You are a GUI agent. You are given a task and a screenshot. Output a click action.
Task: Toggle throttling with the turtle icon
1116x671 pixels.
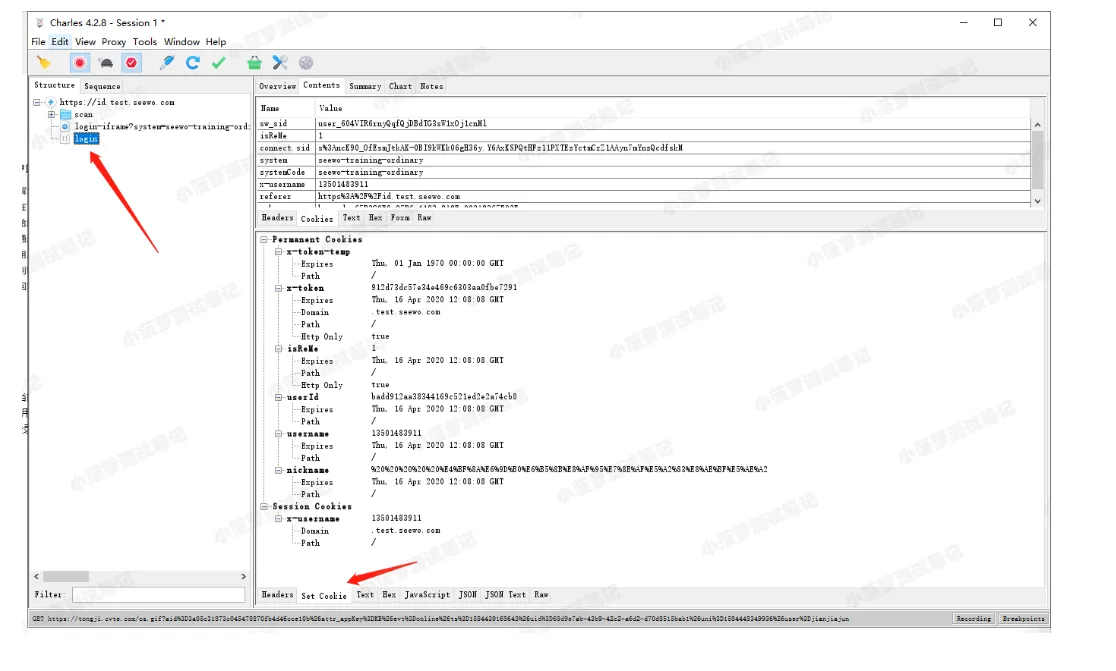pos(106,63)
